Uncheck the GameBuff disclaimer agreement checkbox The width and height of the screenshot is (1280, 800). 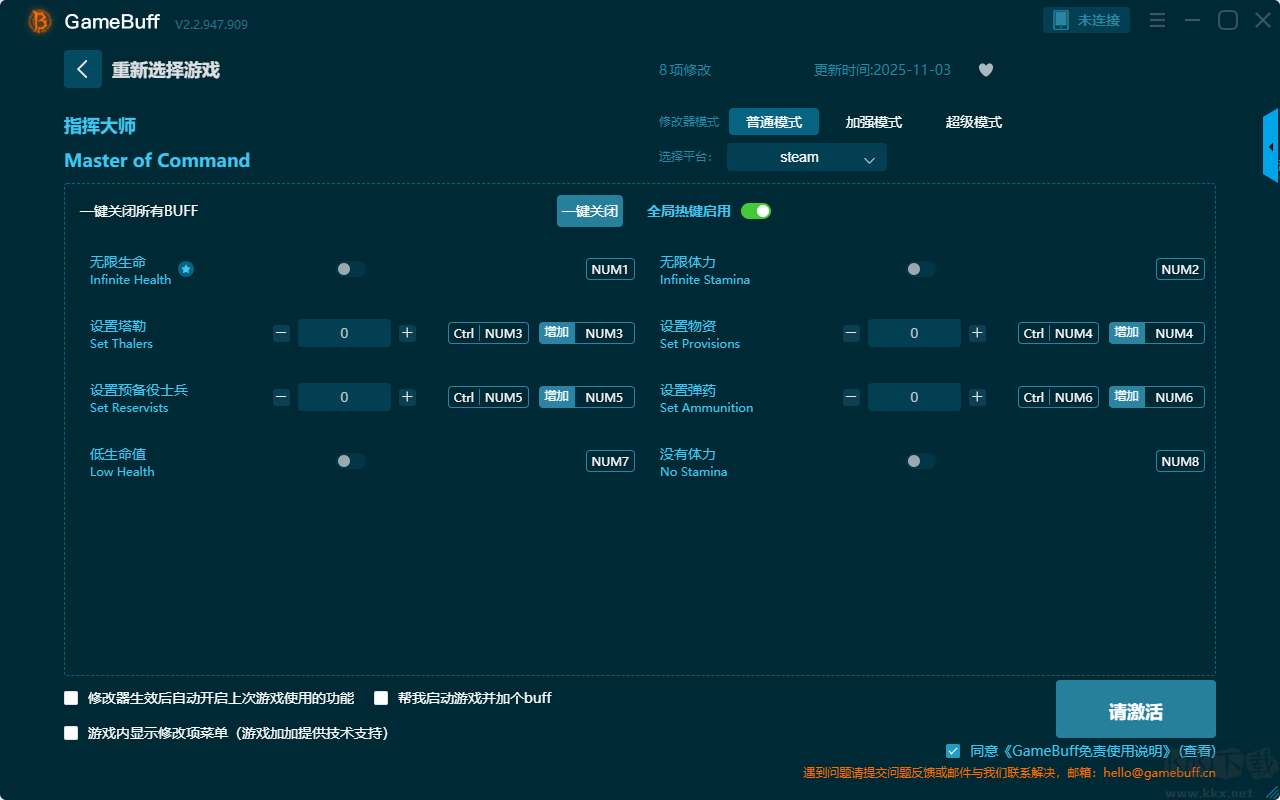click(953, 751)
